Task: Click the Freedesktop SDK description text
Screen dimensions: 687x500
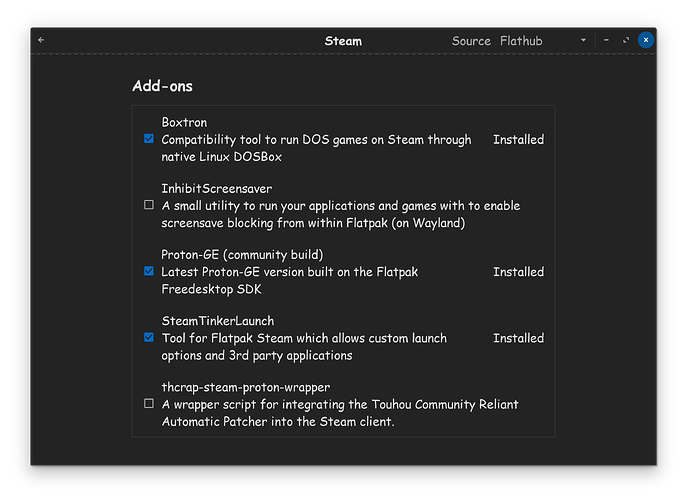Action: (x=290, y=280)
